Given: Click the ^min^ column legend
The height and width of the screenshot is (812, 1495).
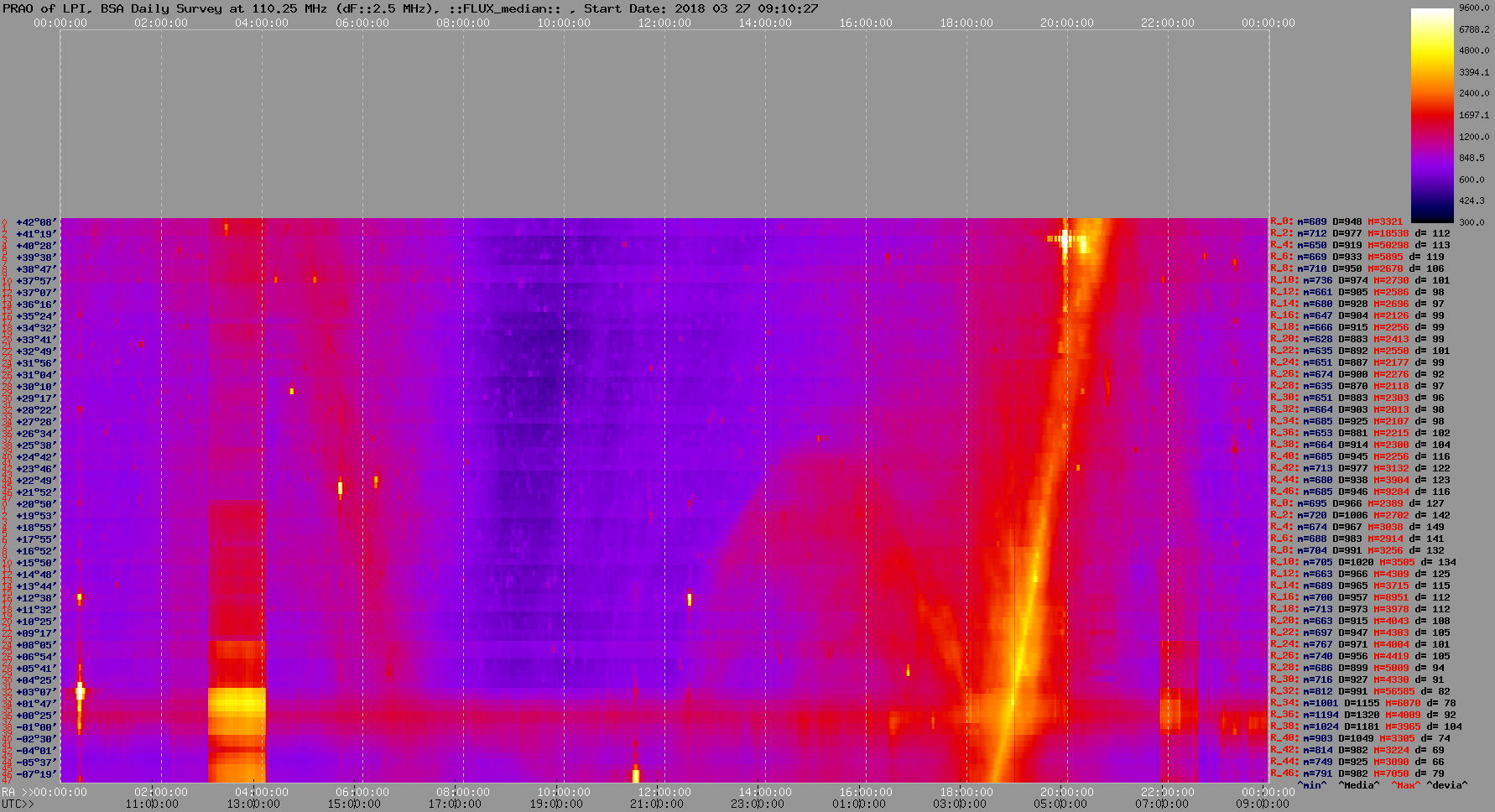Looking at the screenshot, I should coord(1312,785).
